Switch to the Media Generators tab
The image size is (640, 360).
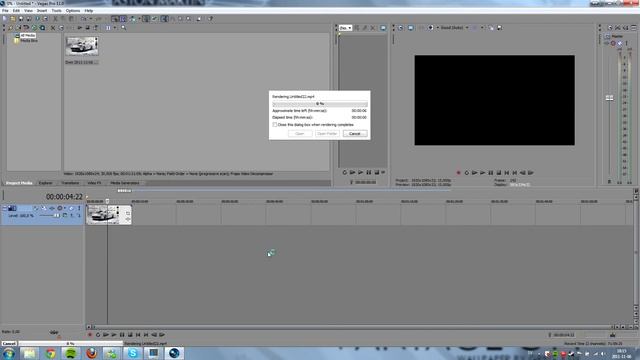coord(124,183)
